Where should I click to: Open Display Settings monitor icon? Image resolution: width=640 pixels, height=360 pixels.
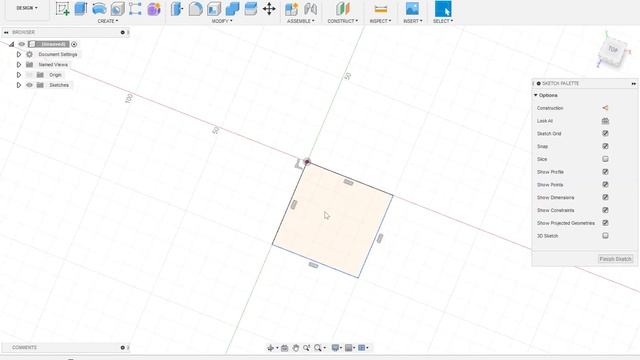(336, 348)
